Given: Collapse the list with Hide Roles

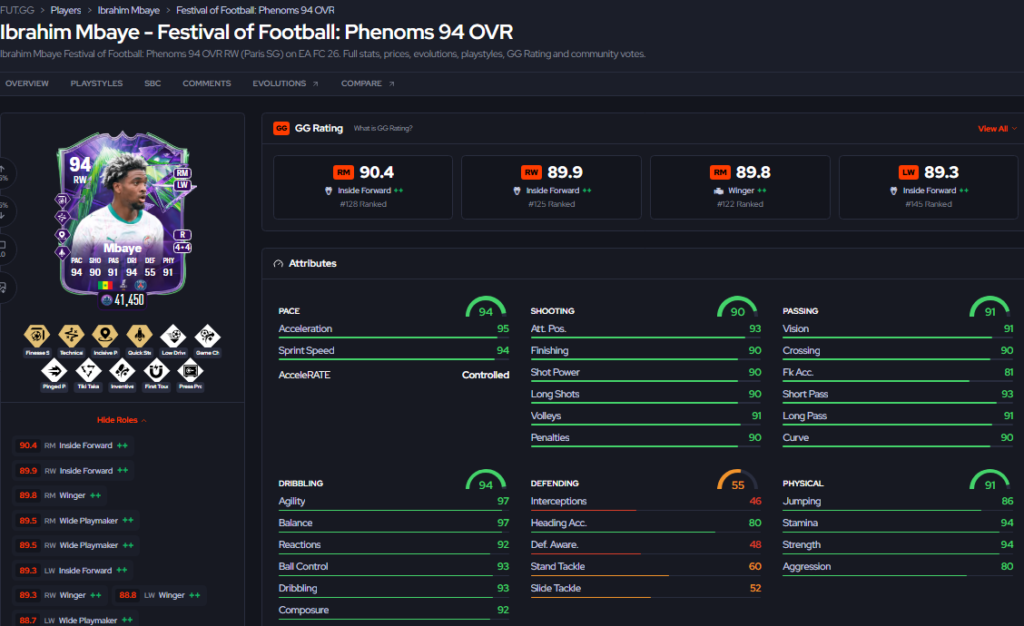Looking at the screenshot, I should (x=121, y=420).
